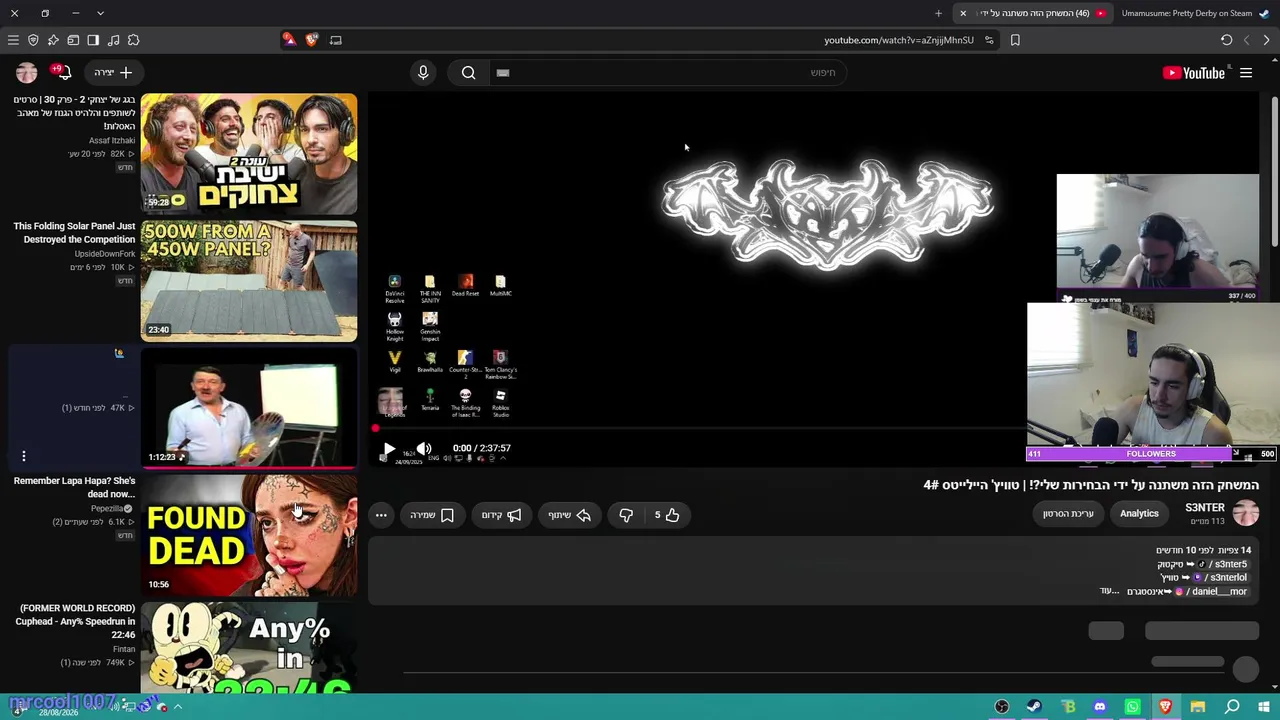Screen dimensions: 1280x720
Task: Open Analytics for this video
Action: tap(1139, 514)
